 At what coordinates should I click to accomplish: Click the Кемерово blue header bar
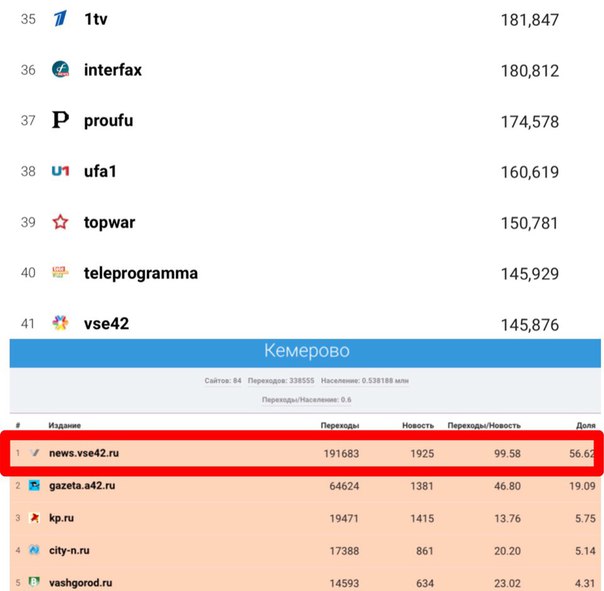pos(305,353)
